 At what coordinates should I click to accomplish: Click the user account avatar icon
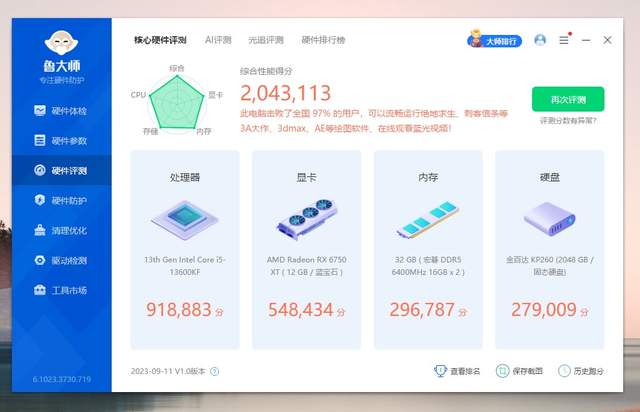point(540,40)
